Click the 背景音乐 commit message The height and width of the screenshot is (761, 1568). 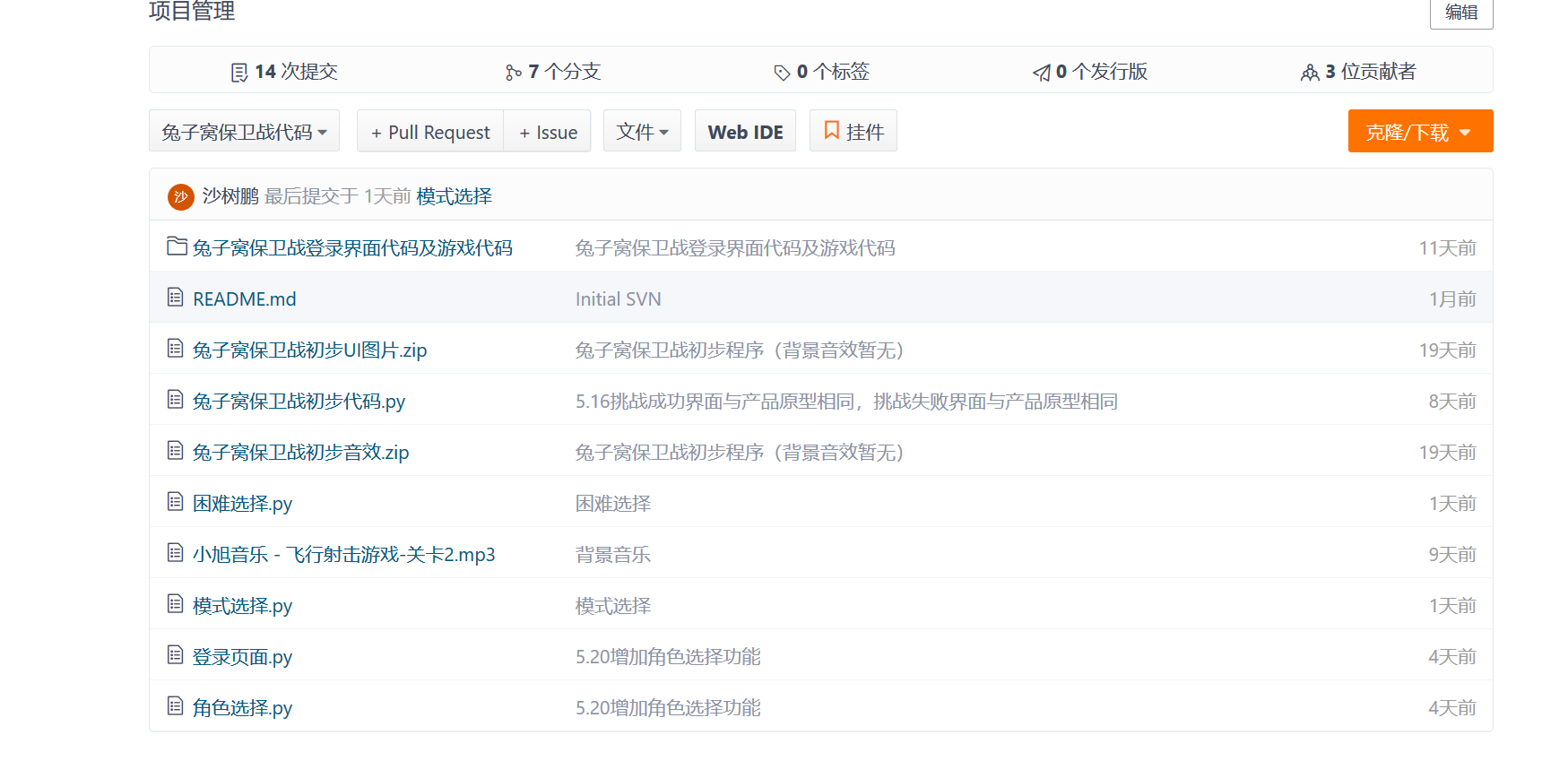click(x=613, y=555)
